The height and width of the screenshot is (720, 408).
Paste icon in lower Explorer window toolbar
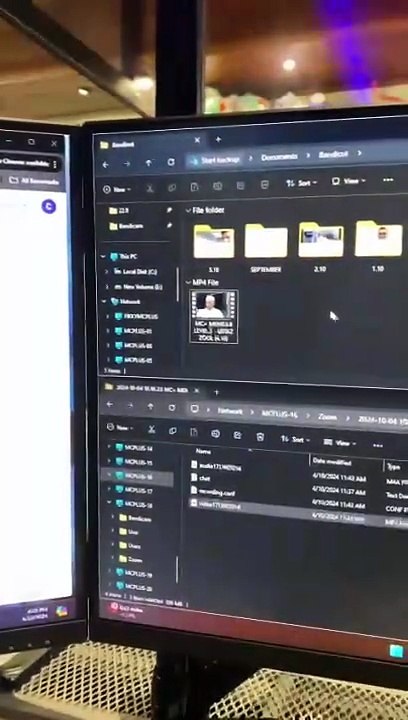(x=194, y=433)
